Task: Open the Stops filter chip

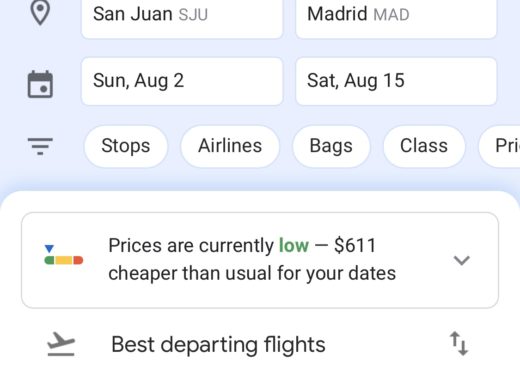Action: tap(126, 146)
